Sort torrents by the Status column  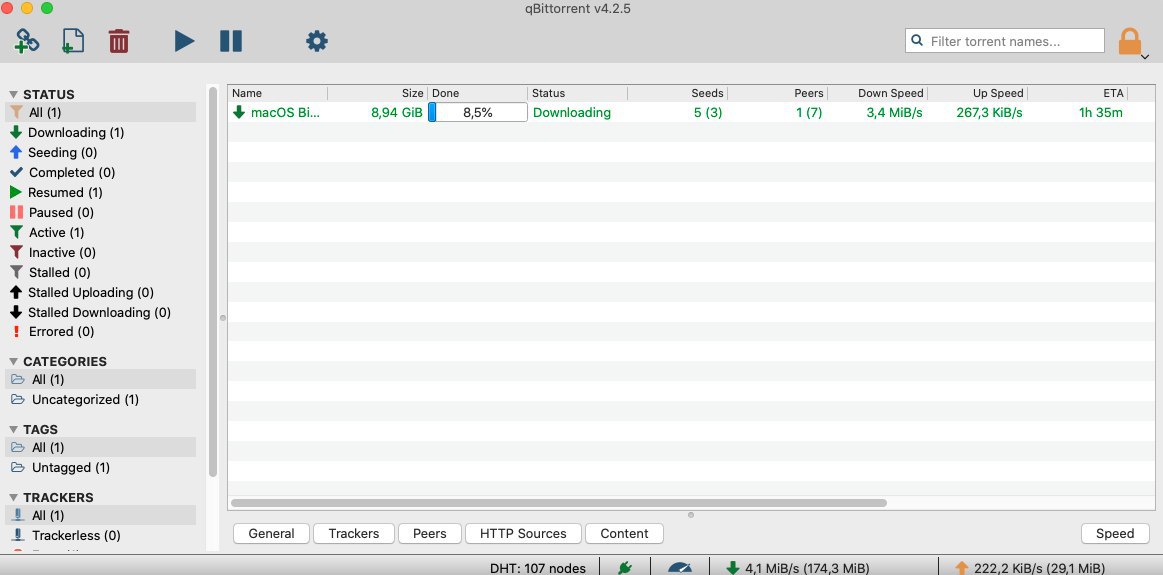[x=578, y=93]
